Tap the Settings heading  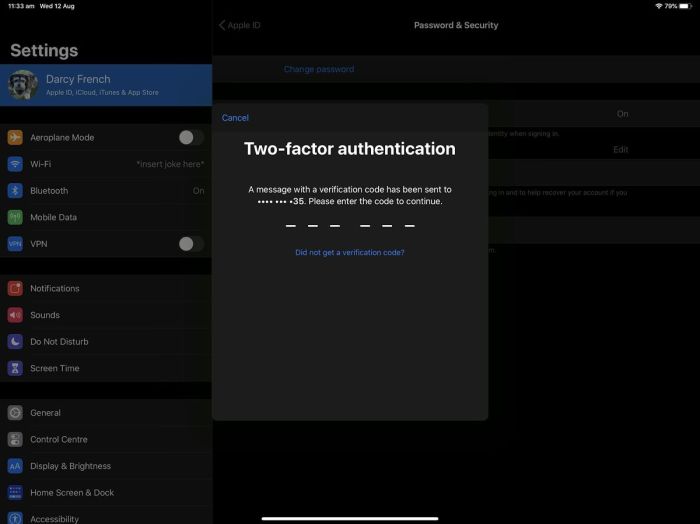pyautogui.click(x=44, y=50)
